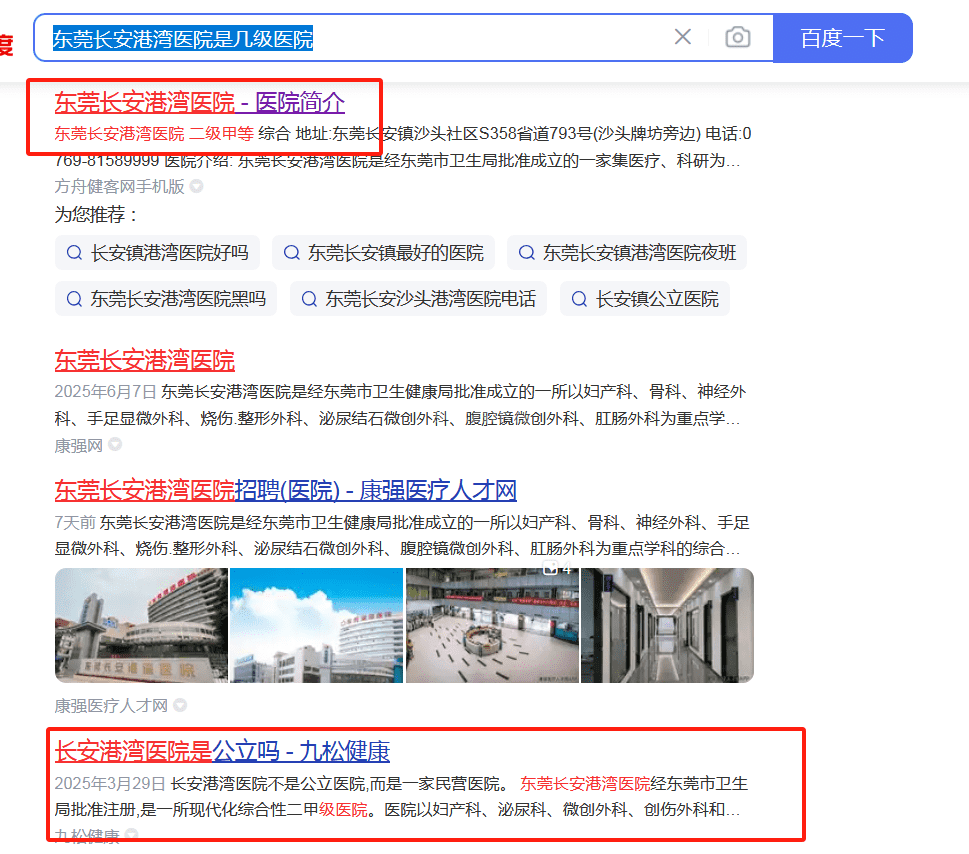Open hospital corridor photo
The image size is (969, 854).
[x=667, y=625]
